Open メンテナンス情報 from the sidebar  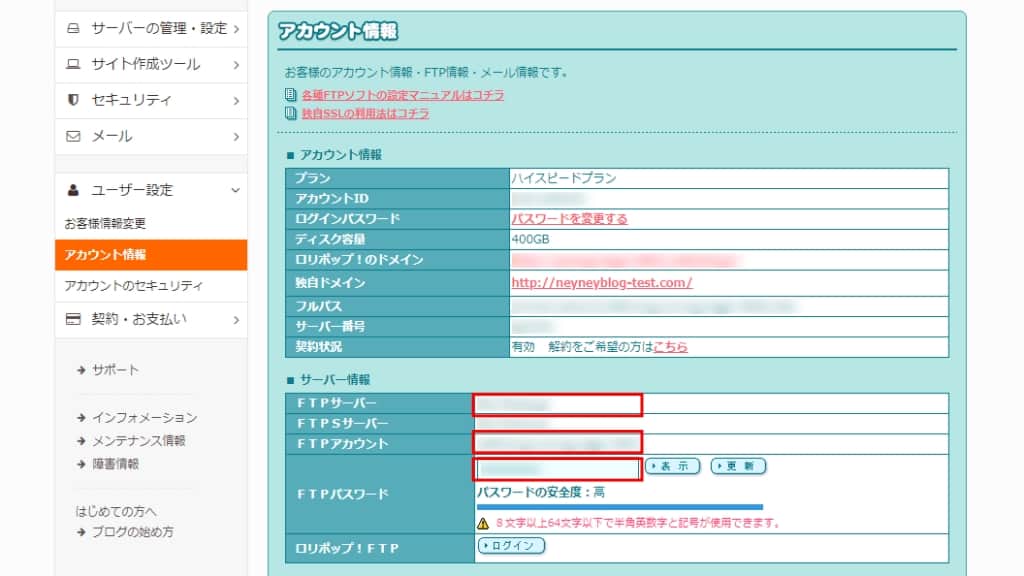138,441
